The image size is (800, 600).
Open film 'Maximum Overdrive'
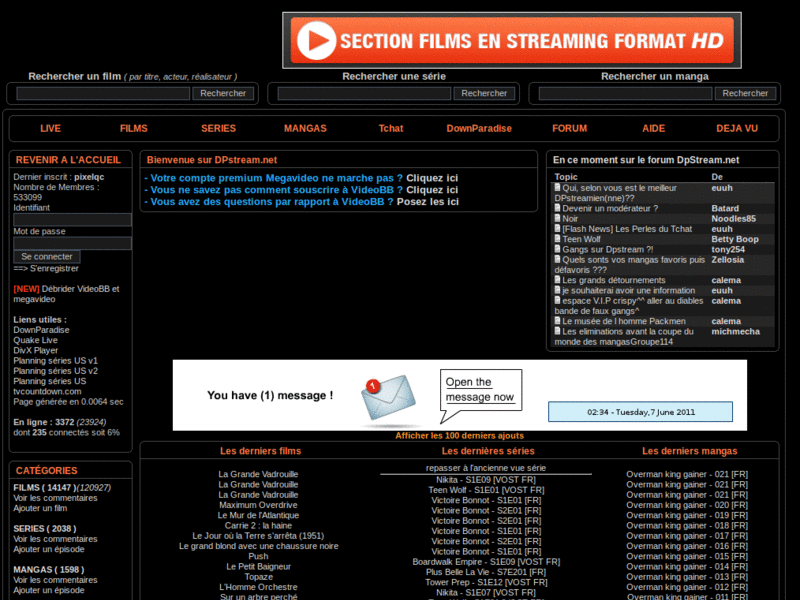point(258,505)
